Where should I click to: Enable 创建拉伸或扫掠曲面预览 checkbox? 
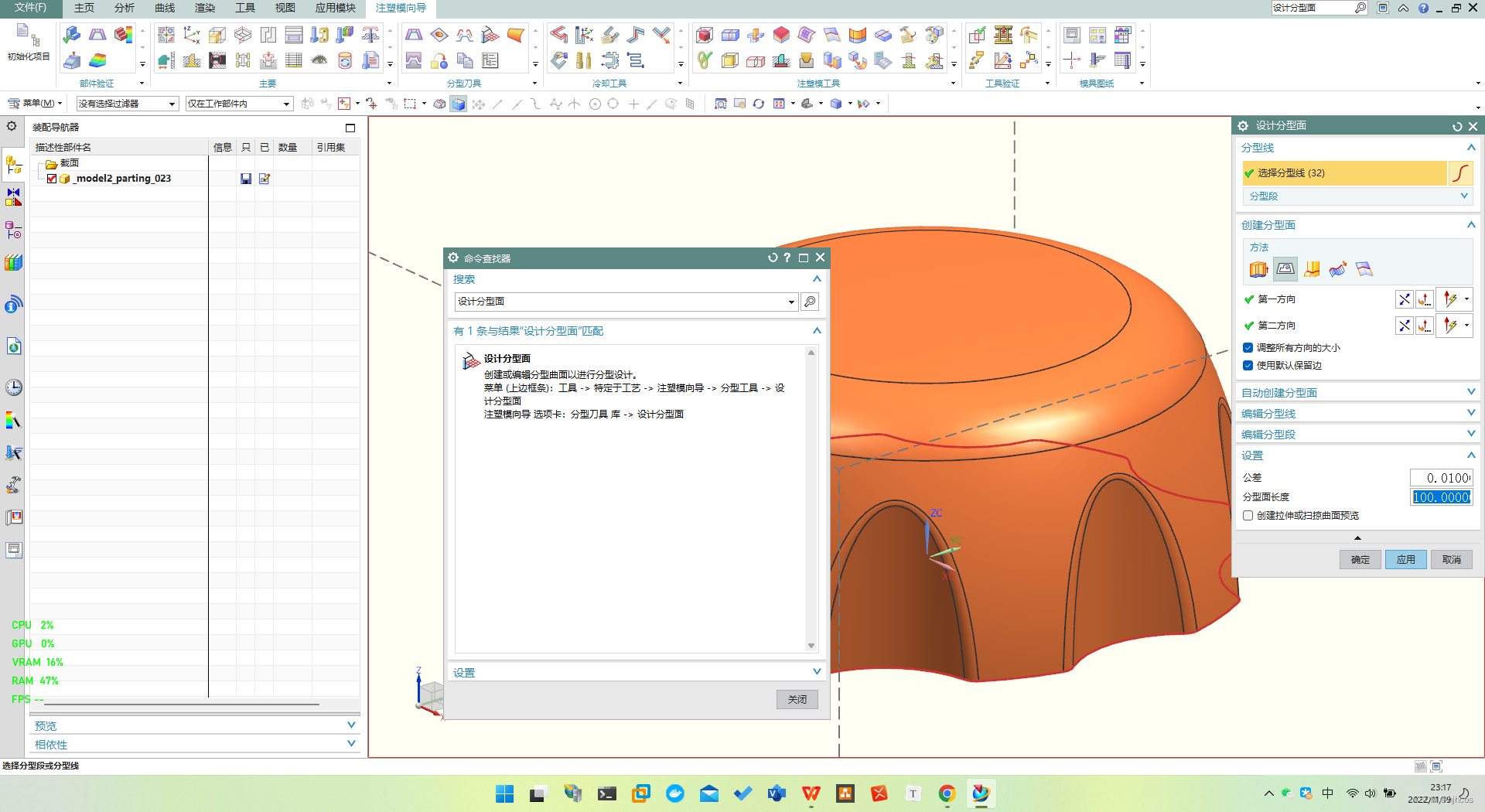coord(1248,516)
